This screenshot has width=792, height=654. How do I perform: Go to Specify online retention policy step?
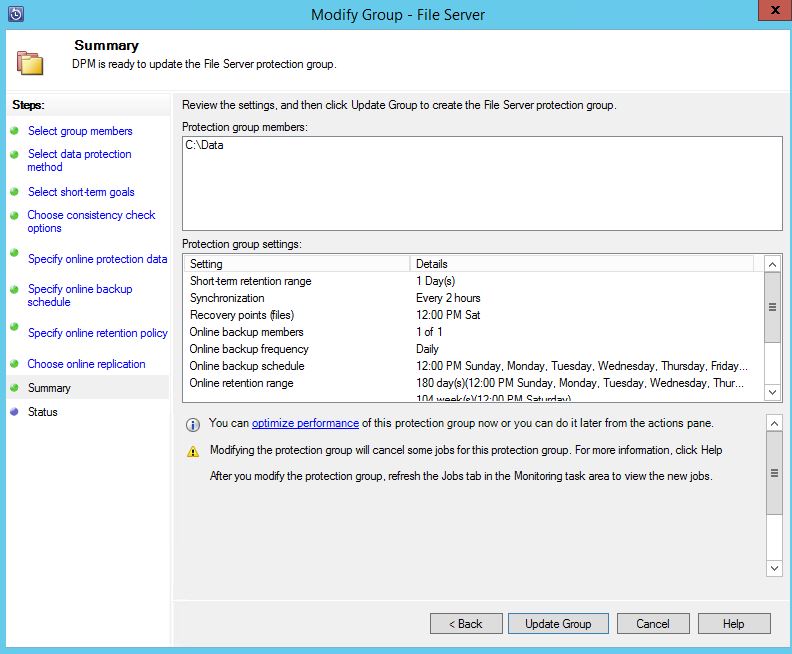coord(97,333)
